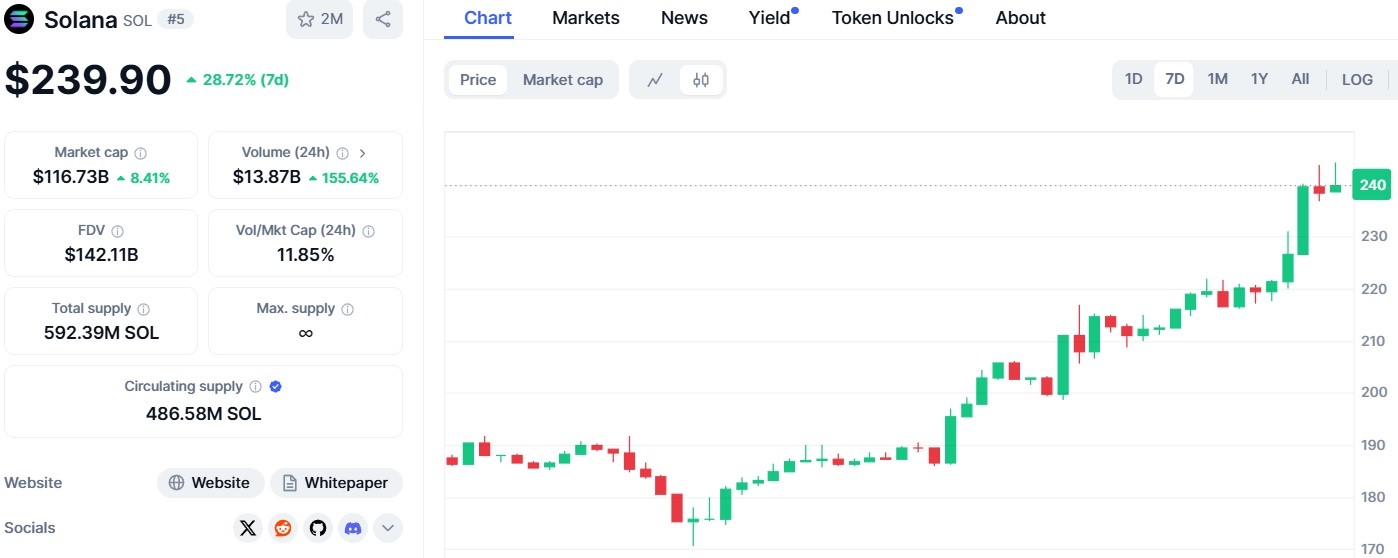
Task: Click info icon beside Market cap
Action: tap(141, 153)
